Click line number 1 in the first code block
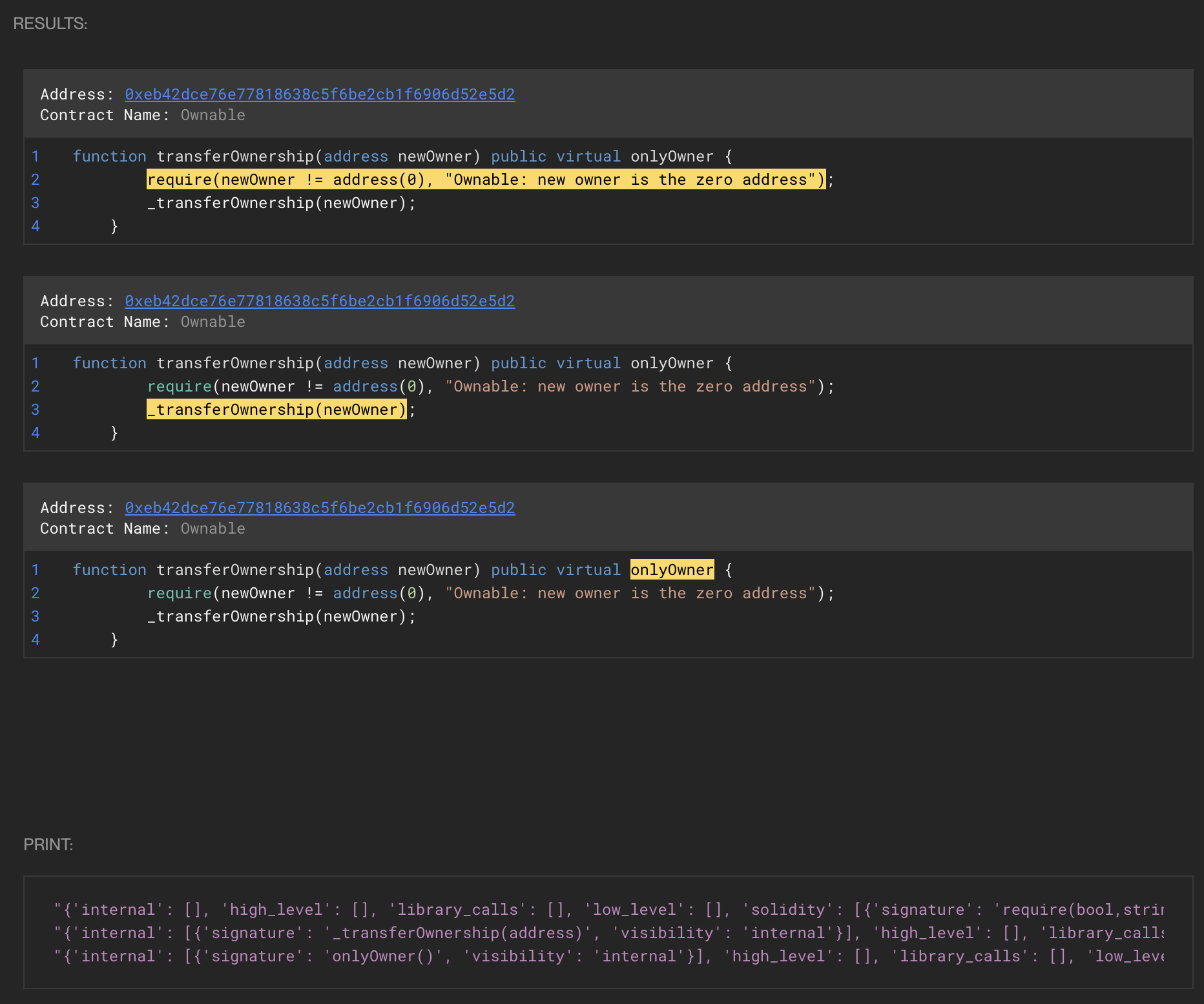Screen dimensions: 1204x1004 pyautogui.click(x=36, y=156)
